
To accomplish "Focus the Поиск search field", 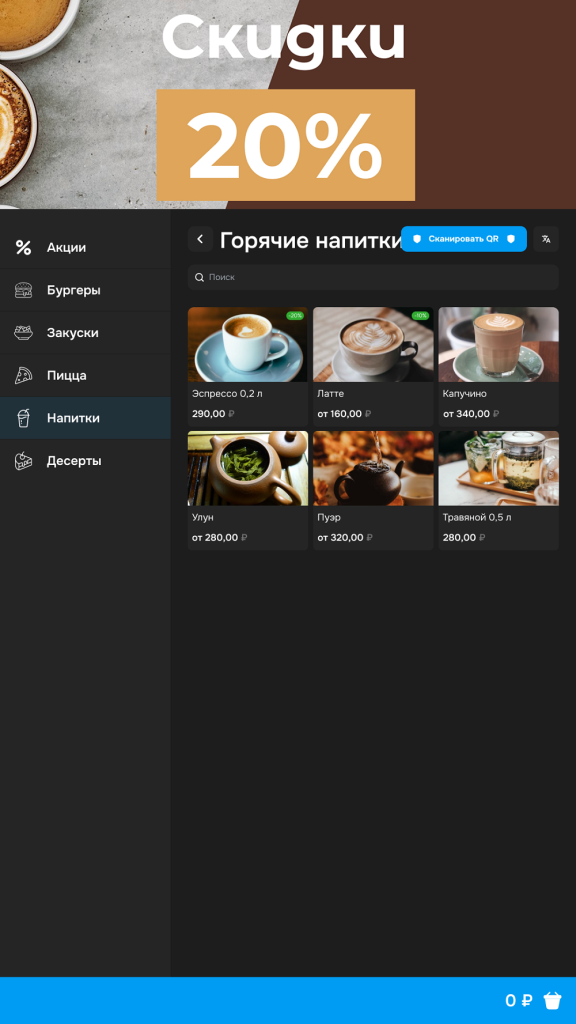I will (x=373, y=278).
